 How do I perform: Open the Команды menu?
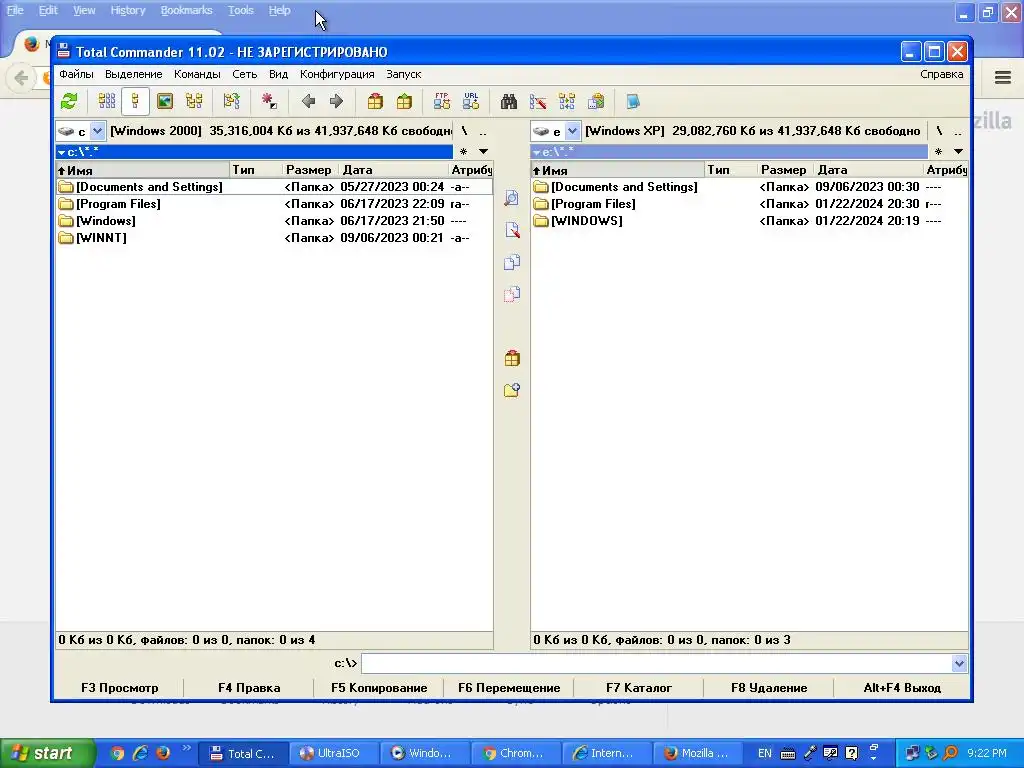[x=197, y=74]
